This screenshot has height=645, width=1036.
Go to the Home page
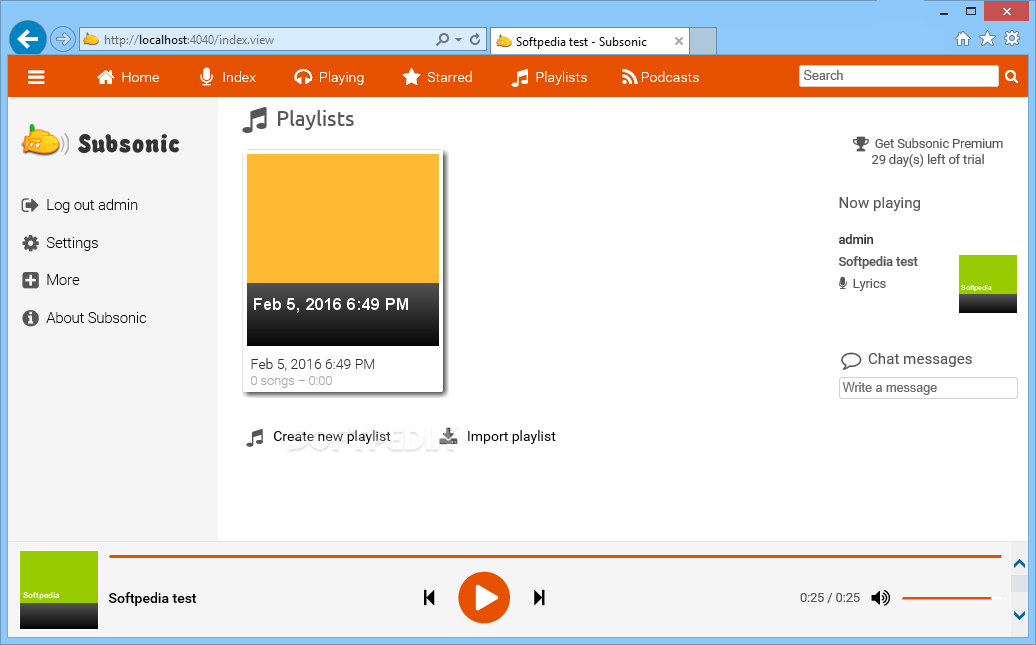coord(128,77)
